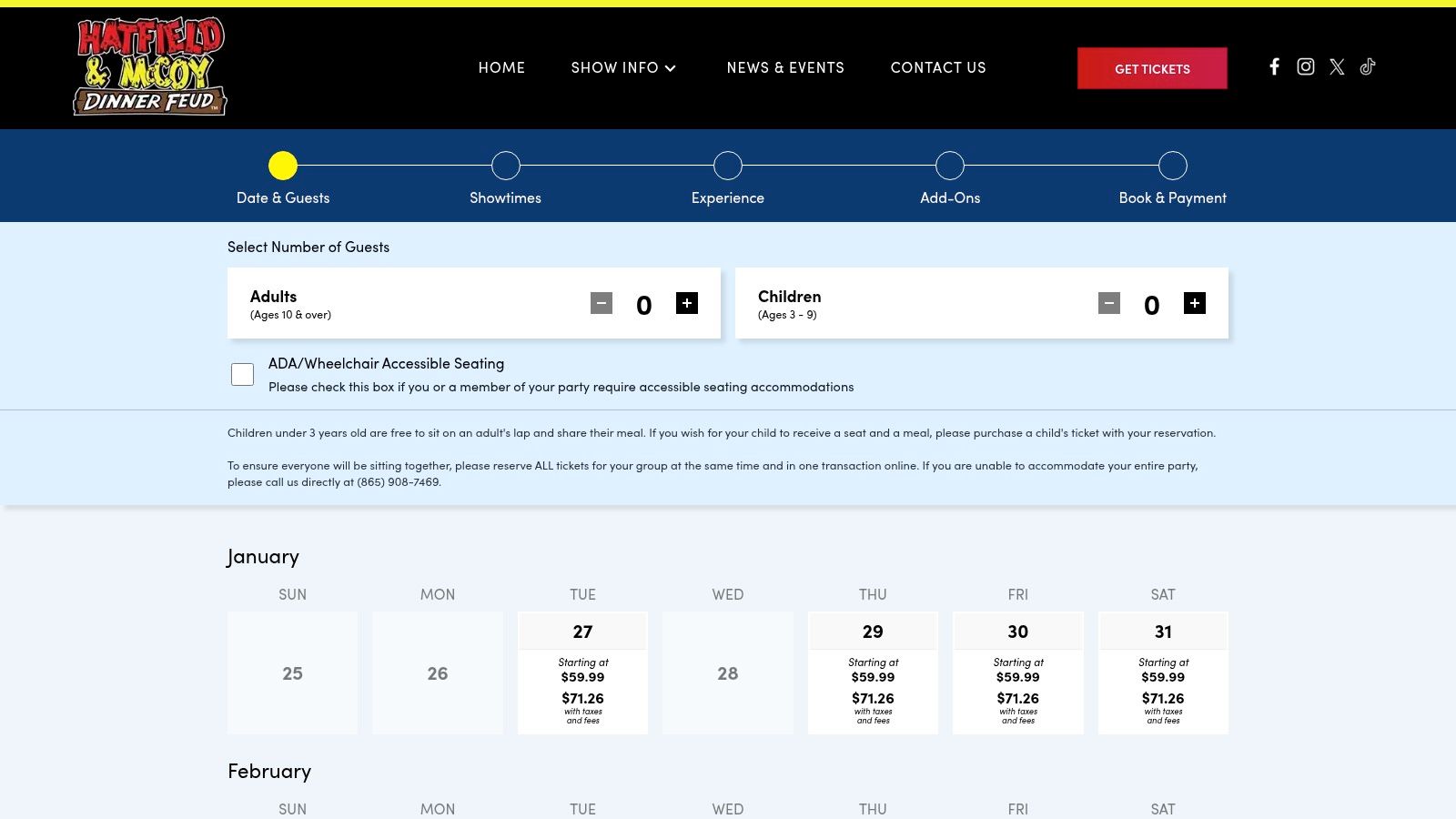Image resolution: width=1456 pixels, height=819 pixels.
Task: Check ADA/Wheelchair Accessible Seating box
Action: tap(242, 374)
